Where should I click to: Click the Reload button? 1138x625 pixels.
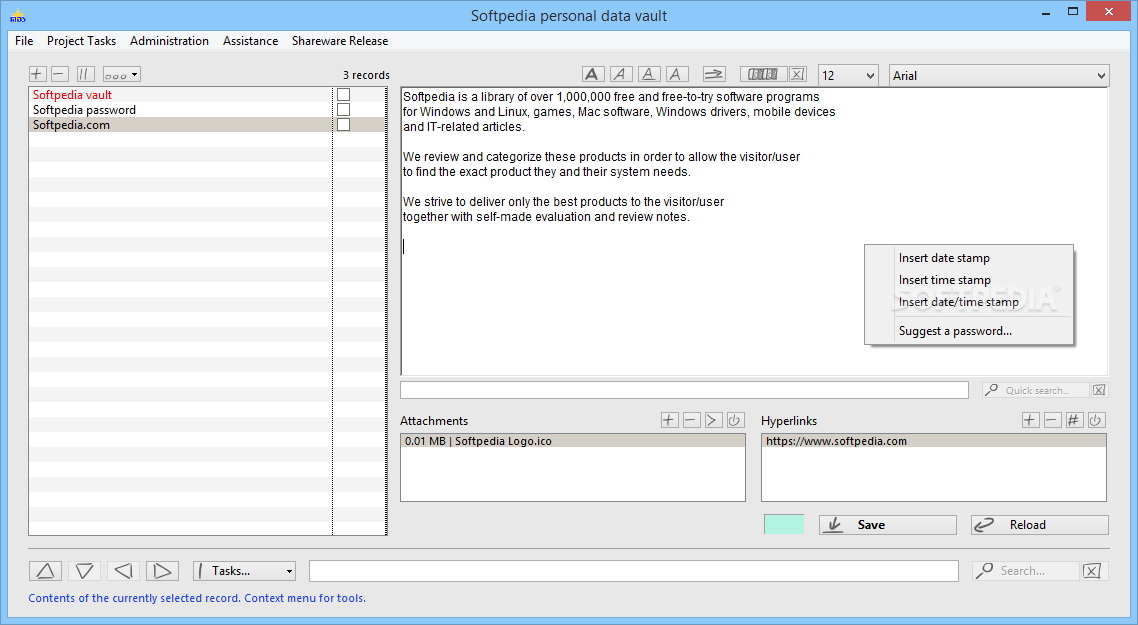point(1039,525)
